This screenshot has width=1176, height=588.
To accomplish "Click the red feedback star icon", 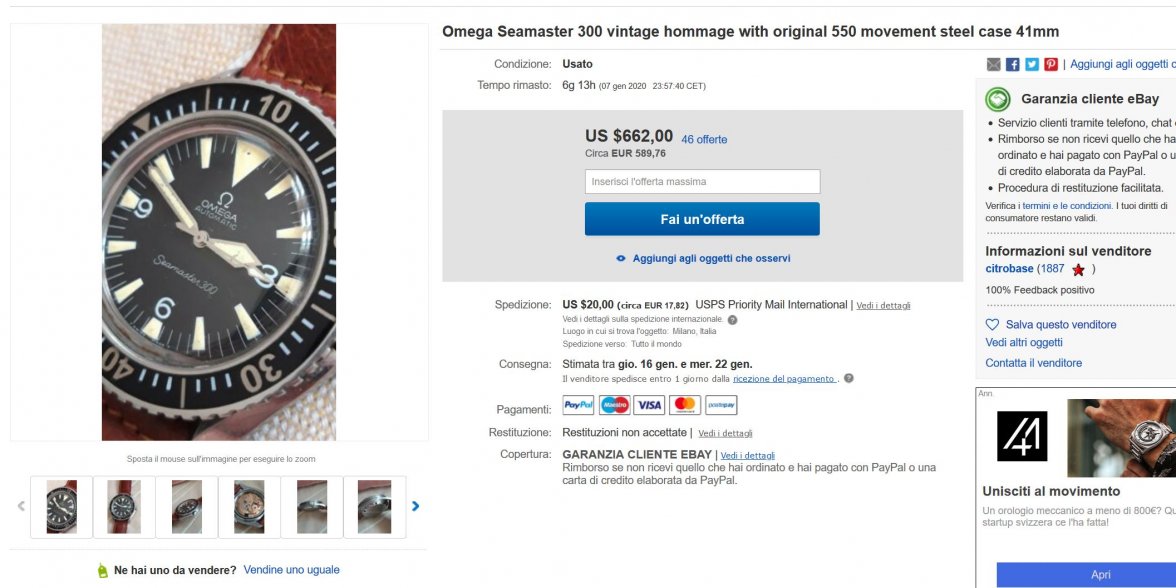I will 1078,270.
